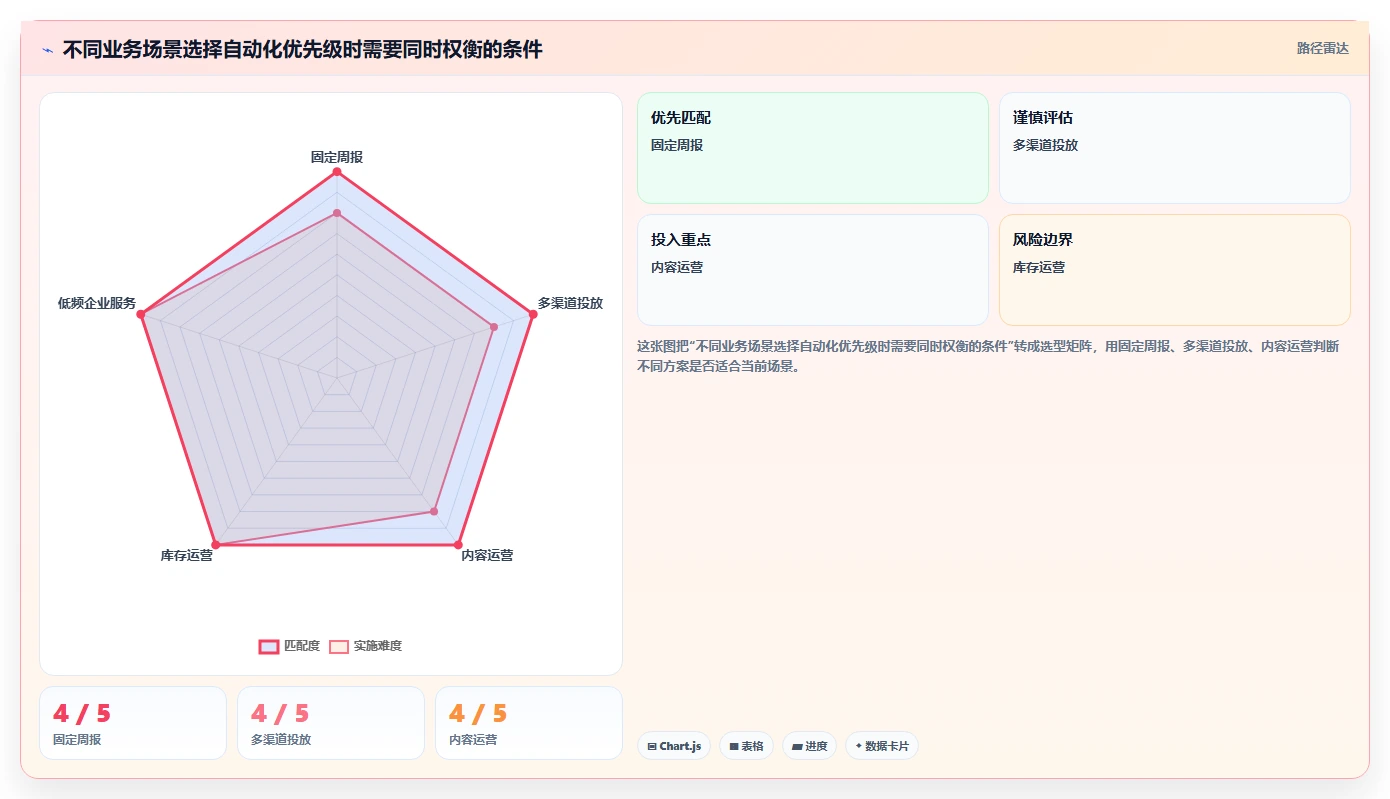Click the pink 4 / 5 多渠道投放 stat card

tap(331, 723)
